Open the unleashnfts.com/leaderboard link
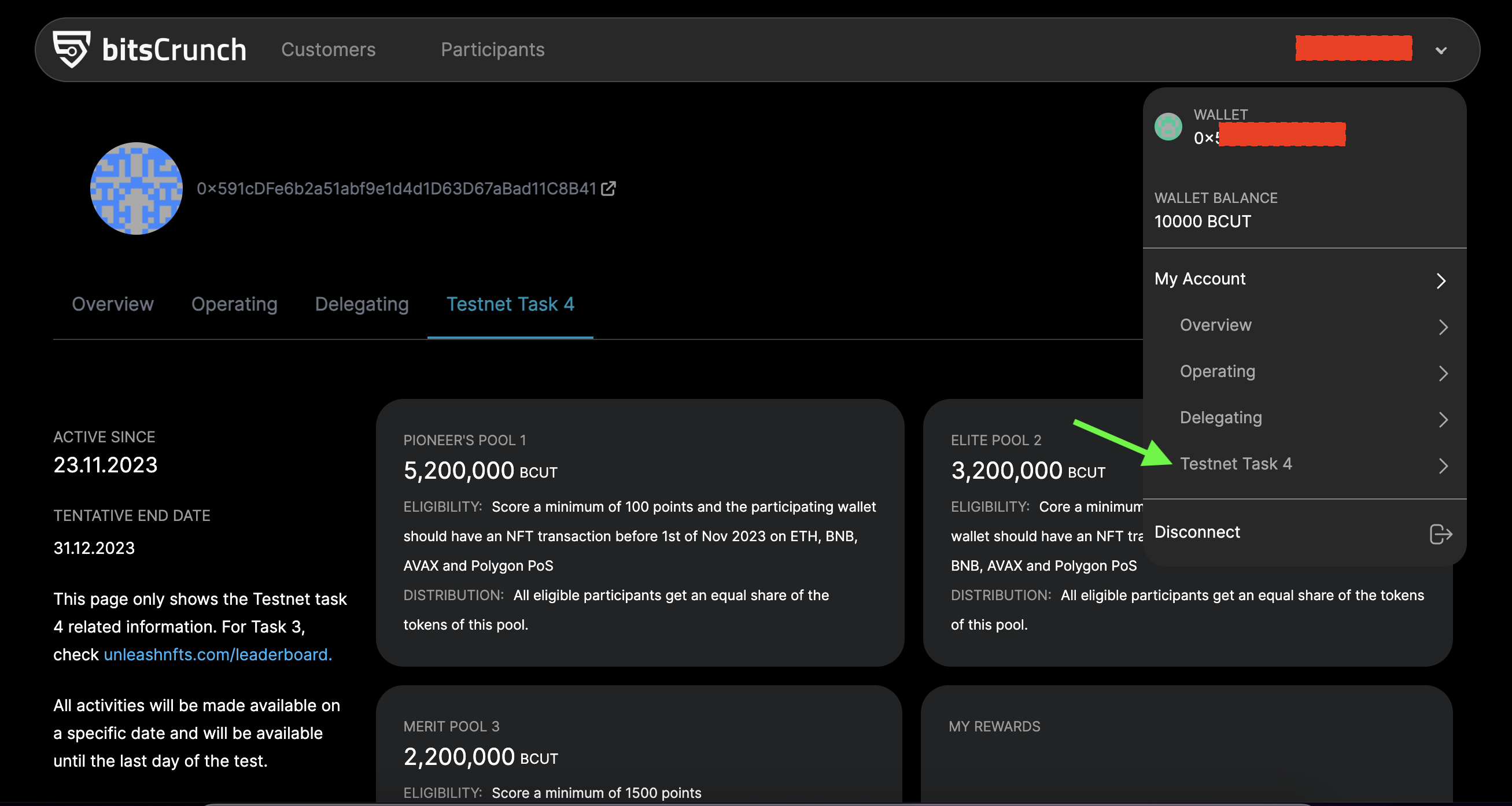 point(217,654)
